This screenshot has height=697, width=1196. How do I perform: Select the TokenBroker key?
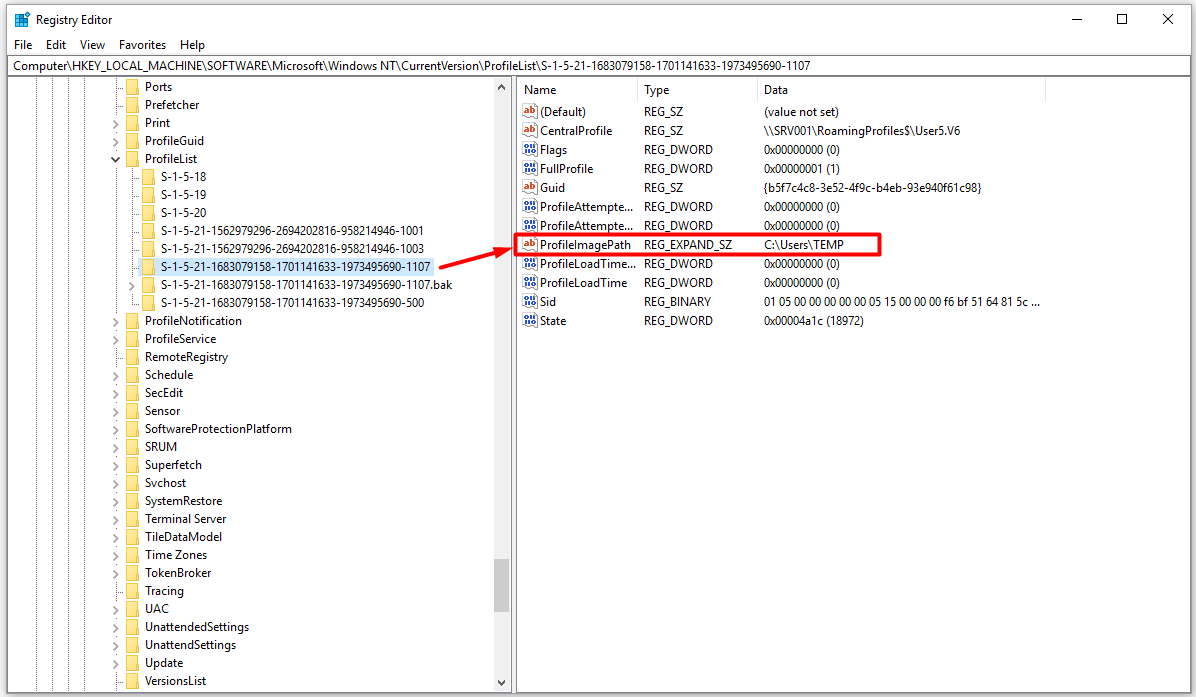pos(178,573)
